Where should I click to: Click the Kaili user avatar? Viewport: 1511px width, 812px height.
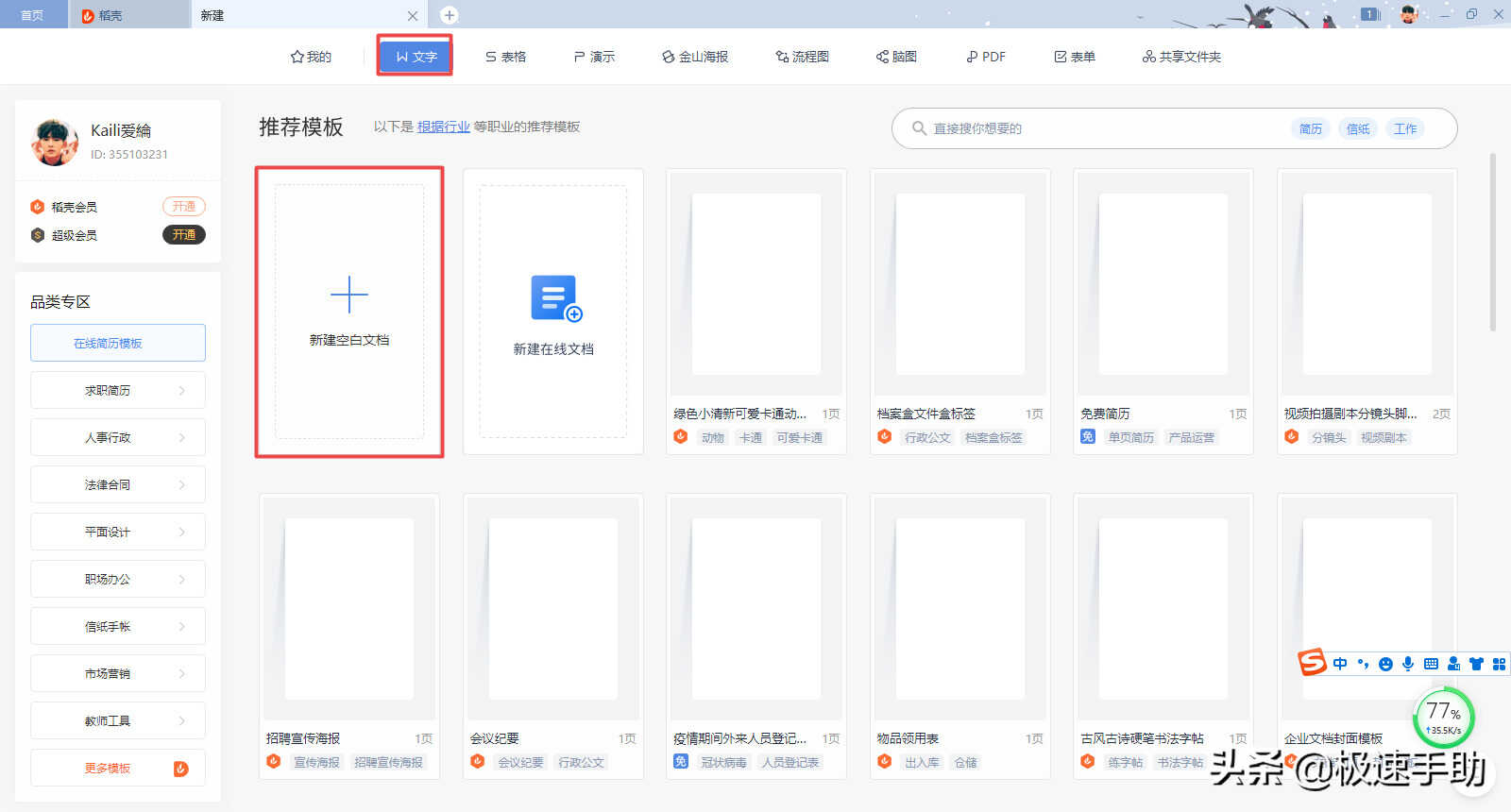click(55, 143)
